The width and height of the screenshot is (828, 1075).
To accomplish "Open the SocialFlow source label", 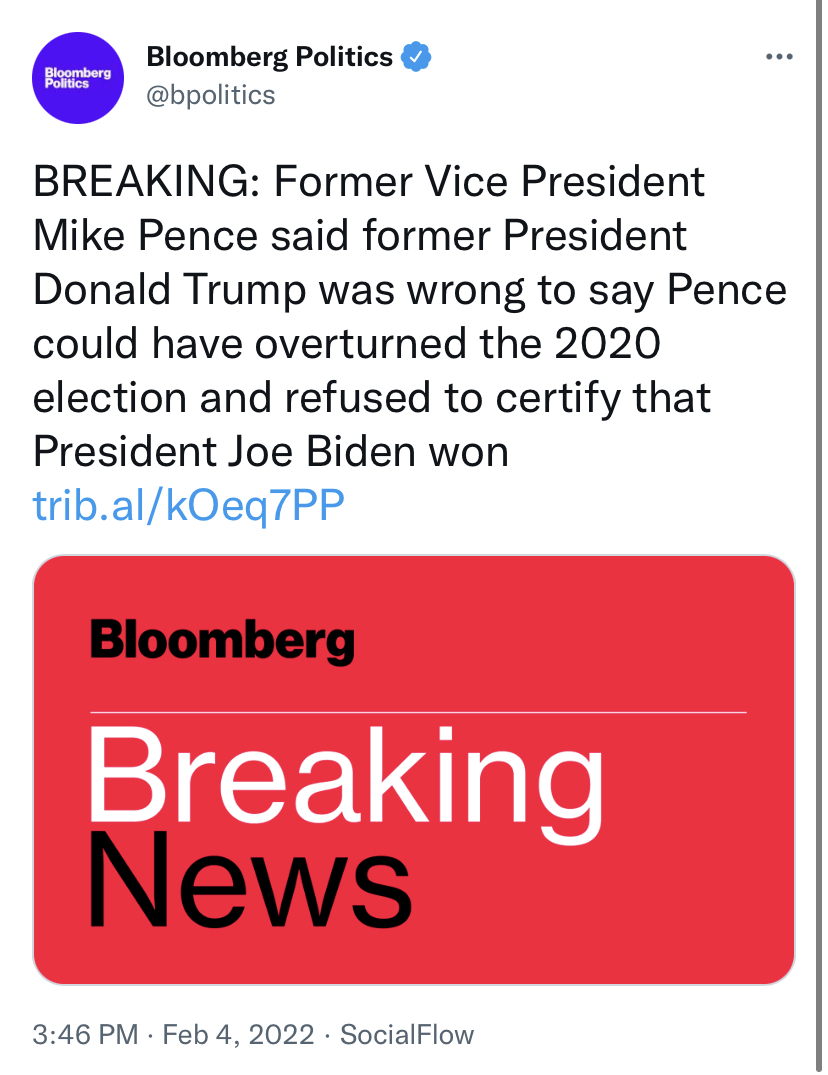I will tap(407, 1035).
